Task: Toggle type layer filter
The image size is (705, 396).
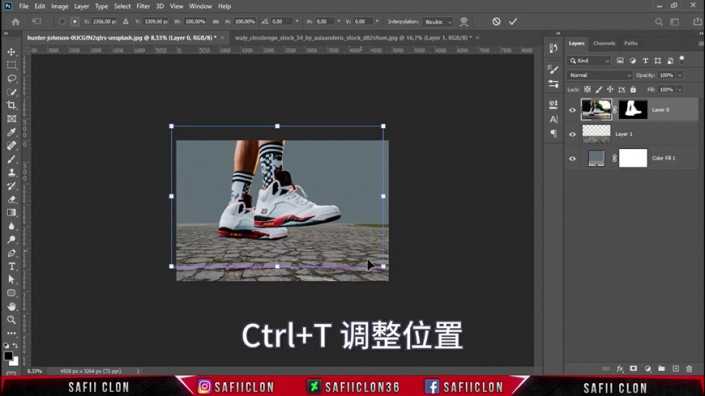Action: tap(645, 61)
